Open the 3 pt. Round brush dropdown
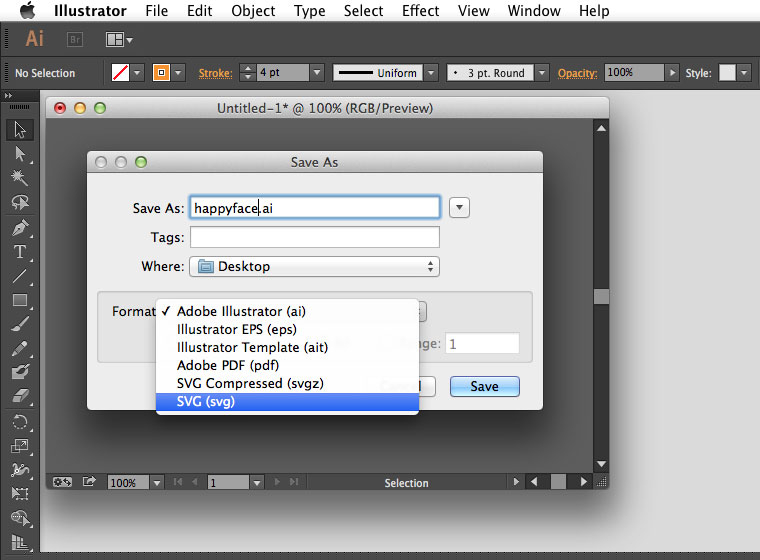 [542, 73]
